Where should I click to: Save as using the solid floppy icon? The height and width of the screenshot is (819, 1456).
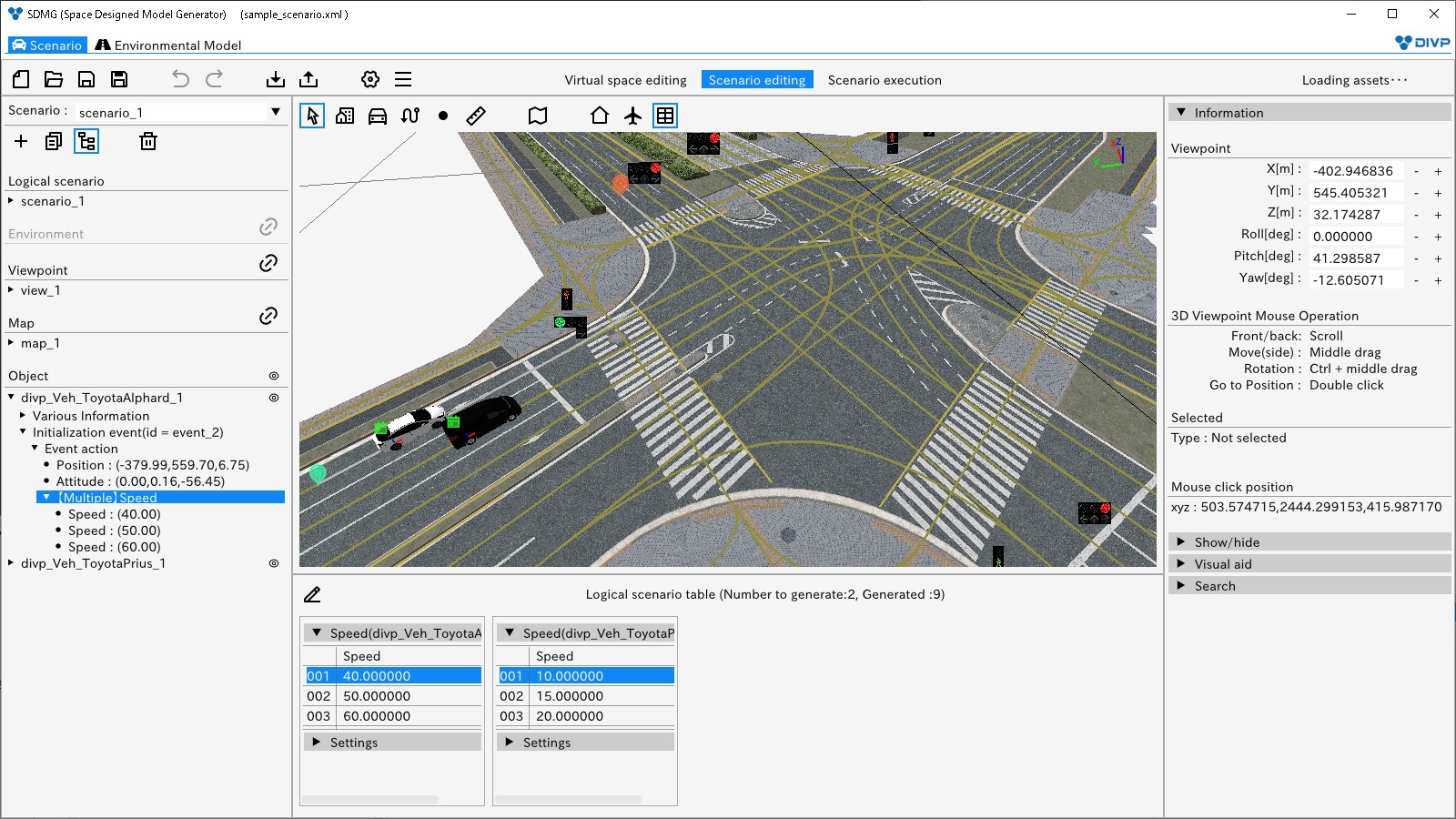[x=119, y=79]
